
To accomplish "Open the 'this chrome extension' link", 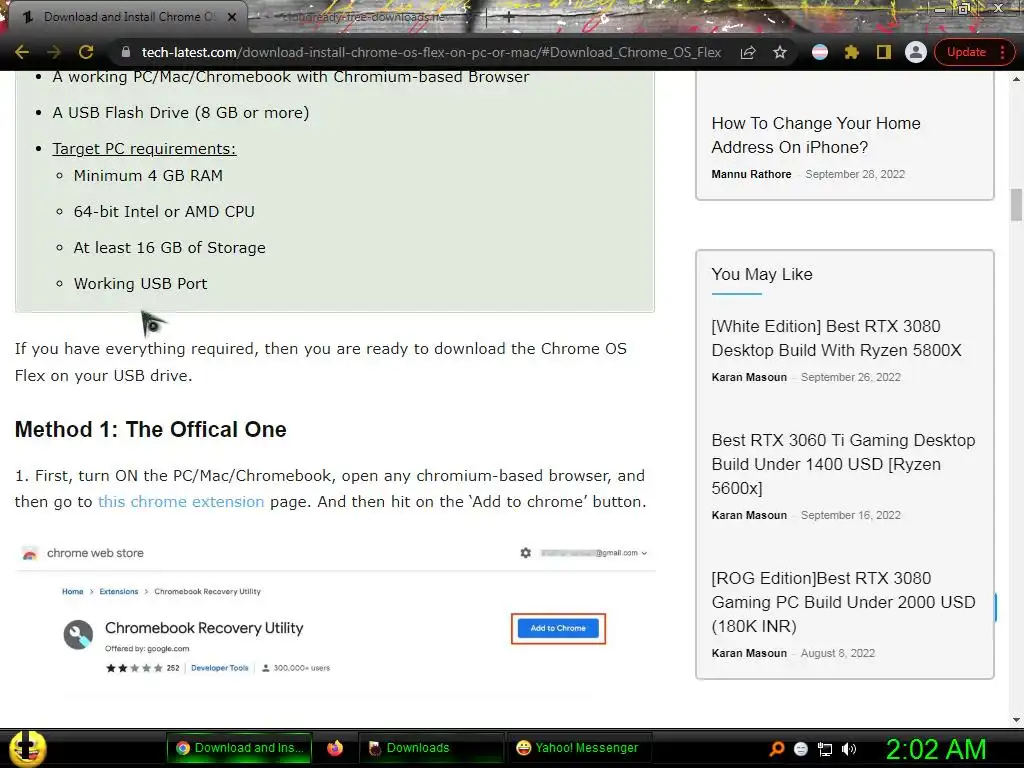I will [181, 502].
